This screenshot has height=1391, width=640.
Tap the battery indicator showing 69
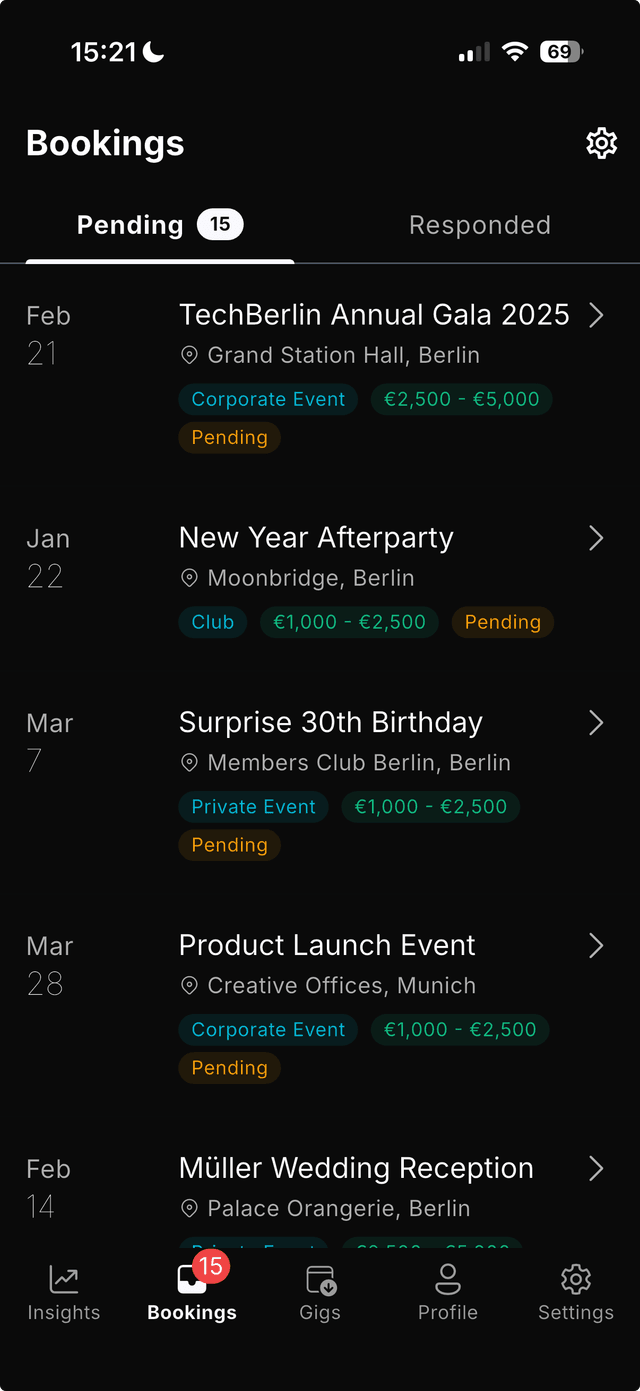561,52
